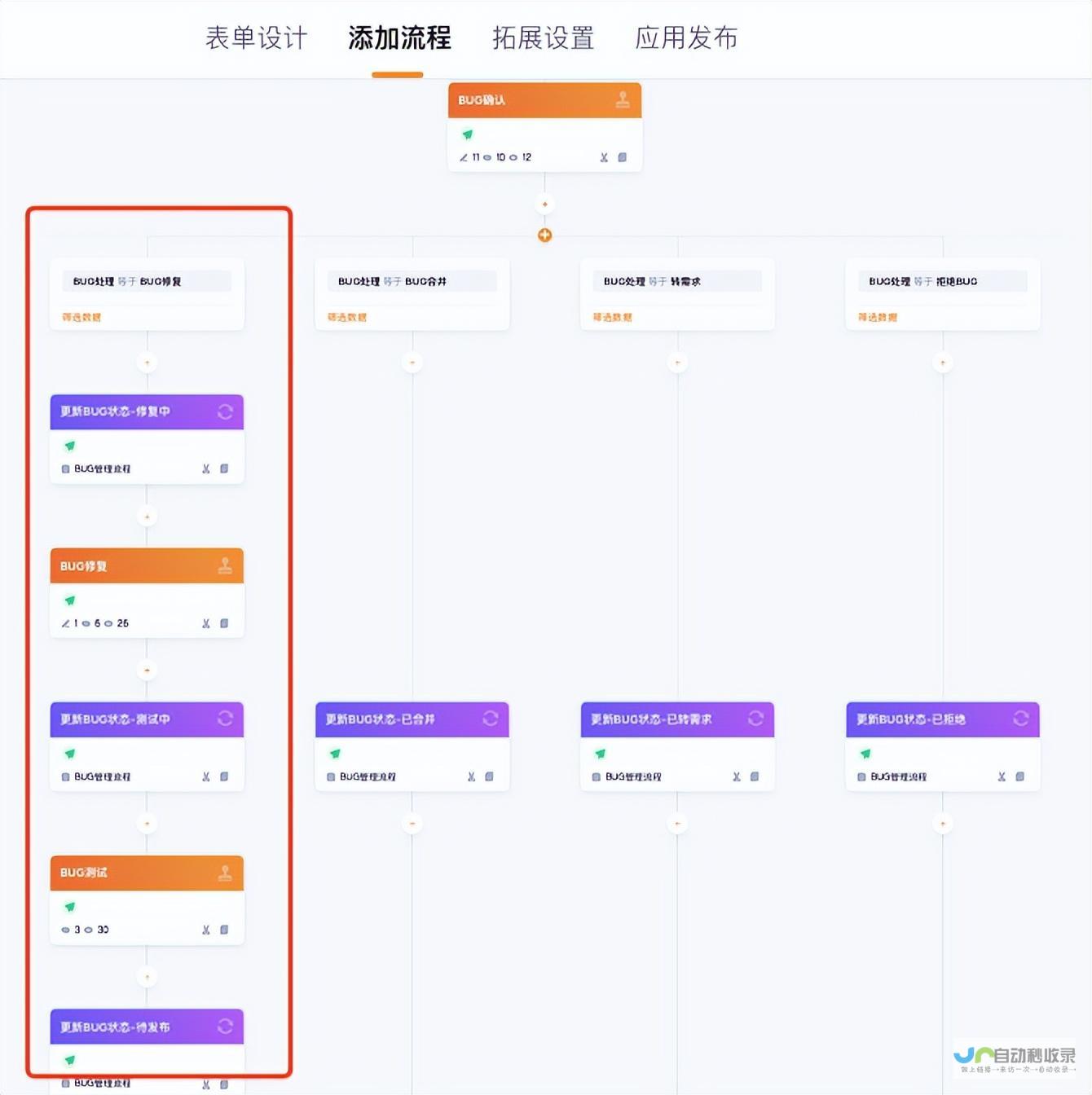This screenshot has width=1092, height=1095.
Task: Click scissors icon on 更新BUG状态-测试中 node
Action: point(206,776)
